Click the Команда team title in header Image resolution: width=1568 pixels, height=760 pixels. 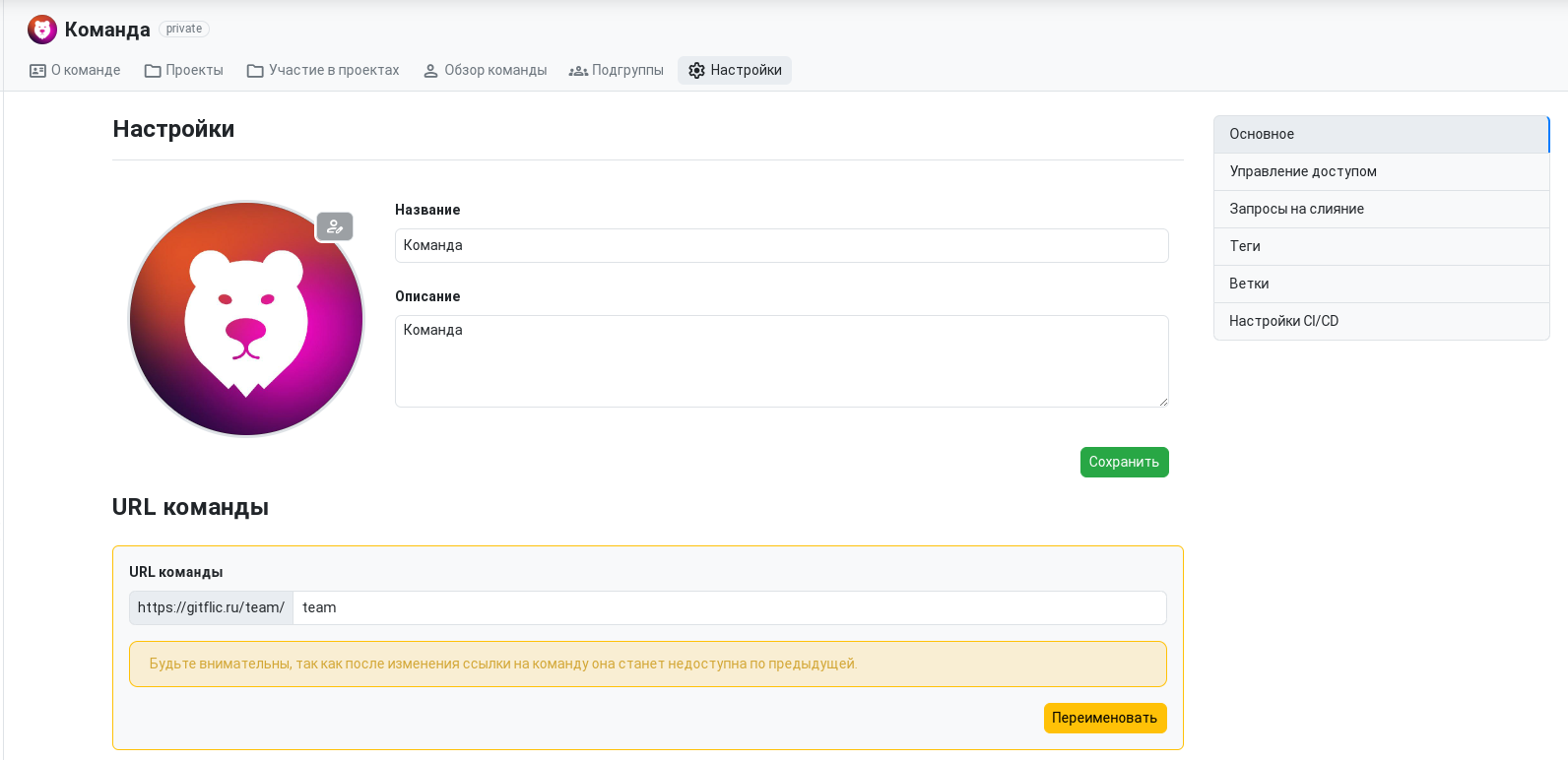tap(107, 30)
